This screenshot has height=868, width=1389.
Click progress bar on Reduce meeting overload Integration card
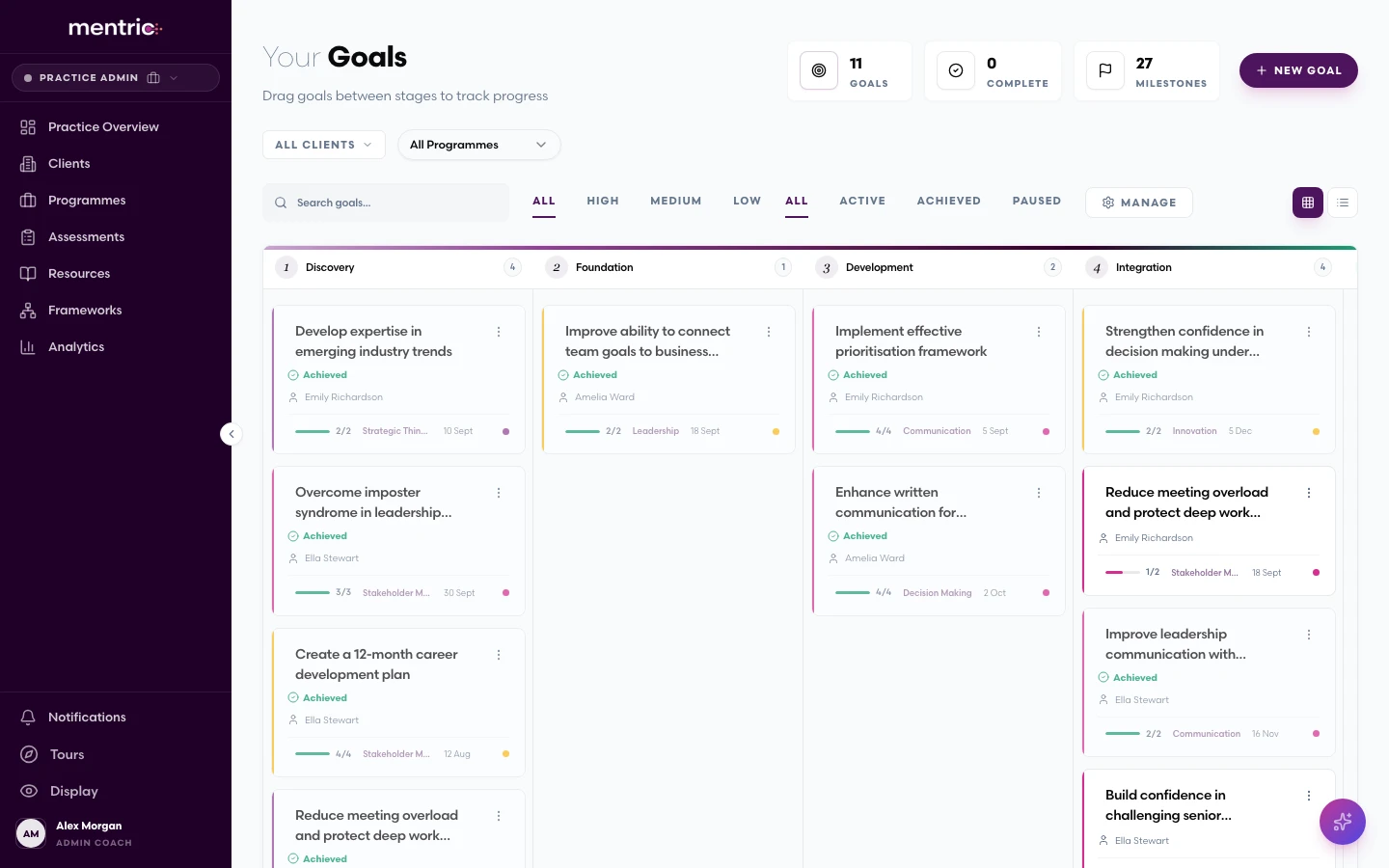click(x=1122, y=573)
